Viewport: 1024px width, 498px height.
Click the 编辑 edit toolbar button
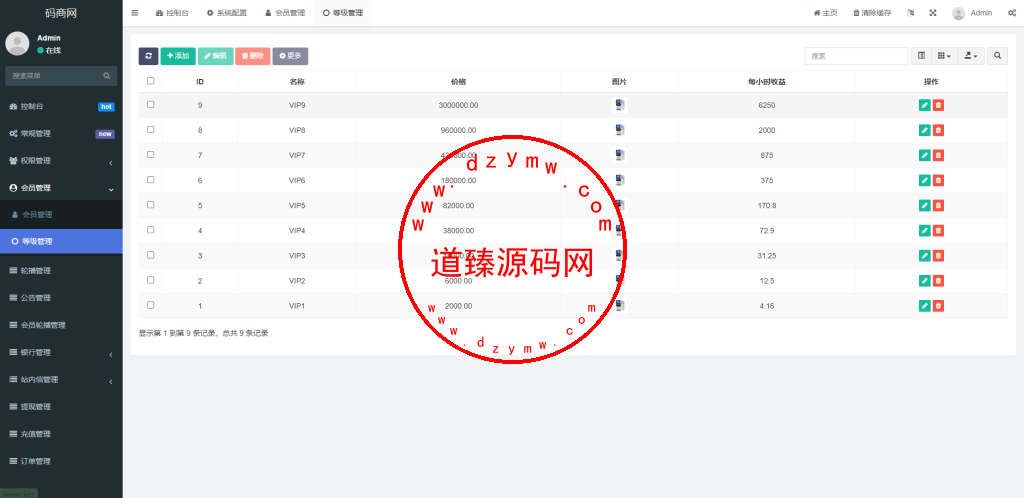216,56
